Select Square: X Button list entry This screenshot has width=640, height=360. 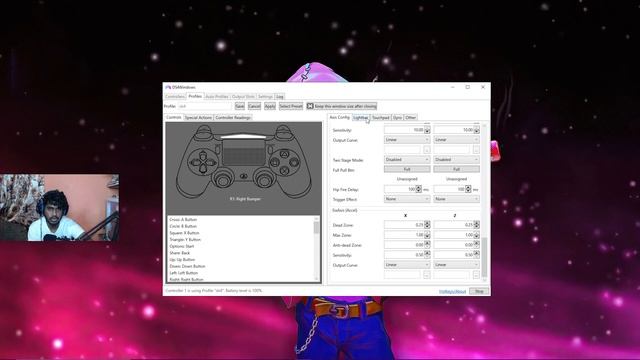(x=184, y=233)
